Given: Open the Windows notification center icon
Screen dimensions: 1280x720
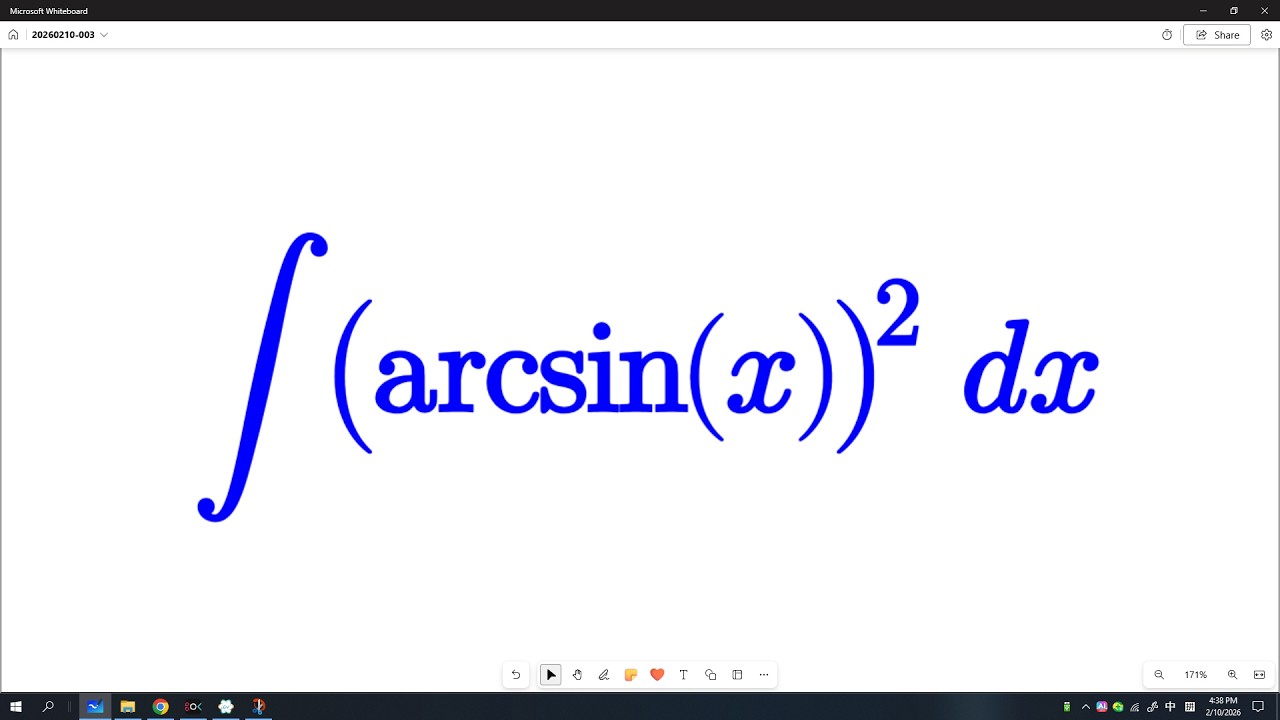Looking at the screenshot, I should coord(1258,707).
